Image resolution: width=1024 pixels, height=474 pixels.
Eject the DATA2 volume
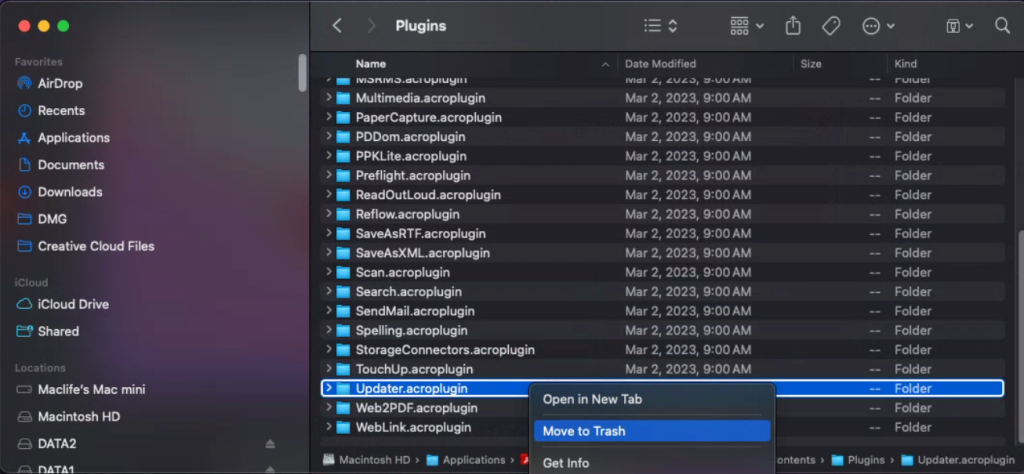point(270,444)
